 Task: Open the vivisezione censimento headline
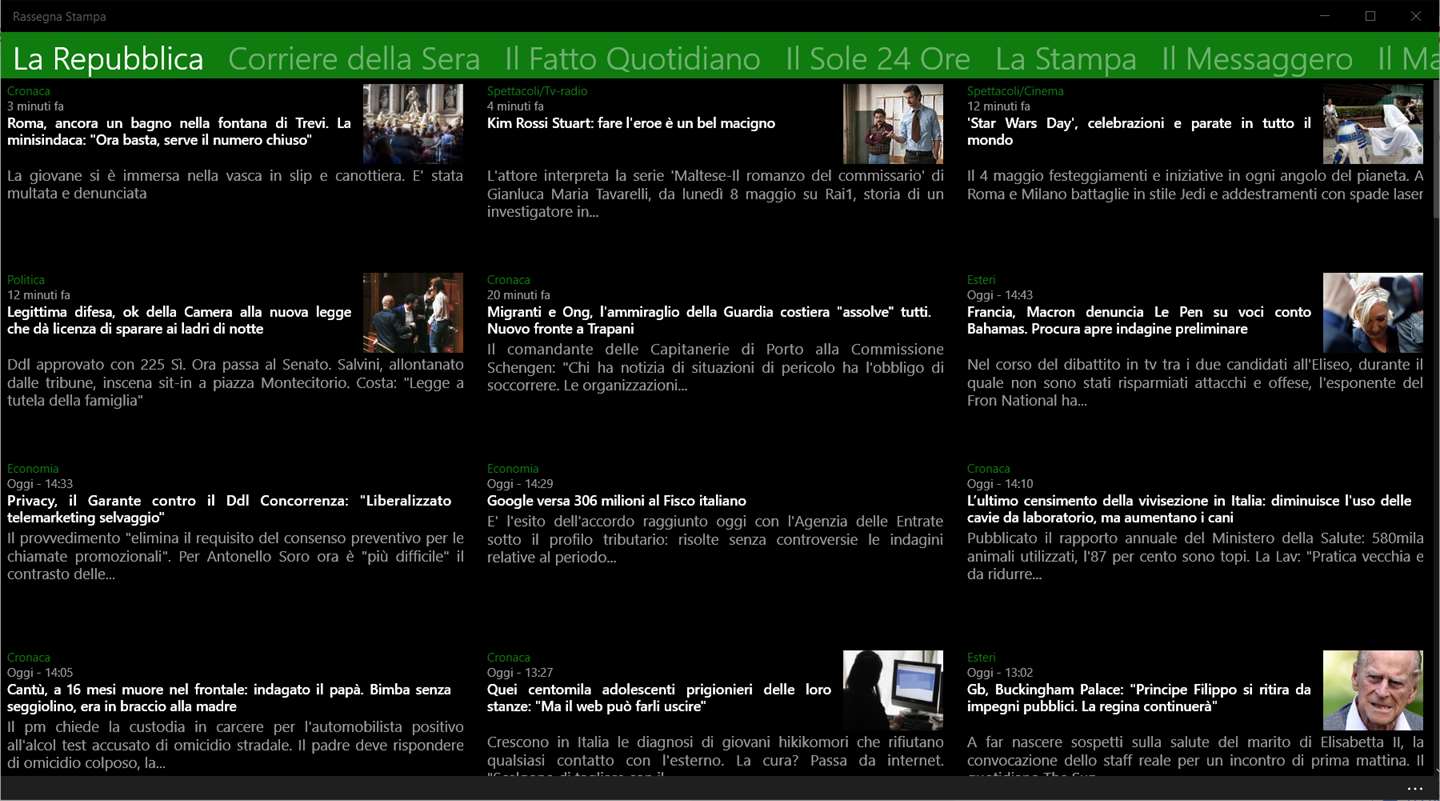pos(1189,509)
